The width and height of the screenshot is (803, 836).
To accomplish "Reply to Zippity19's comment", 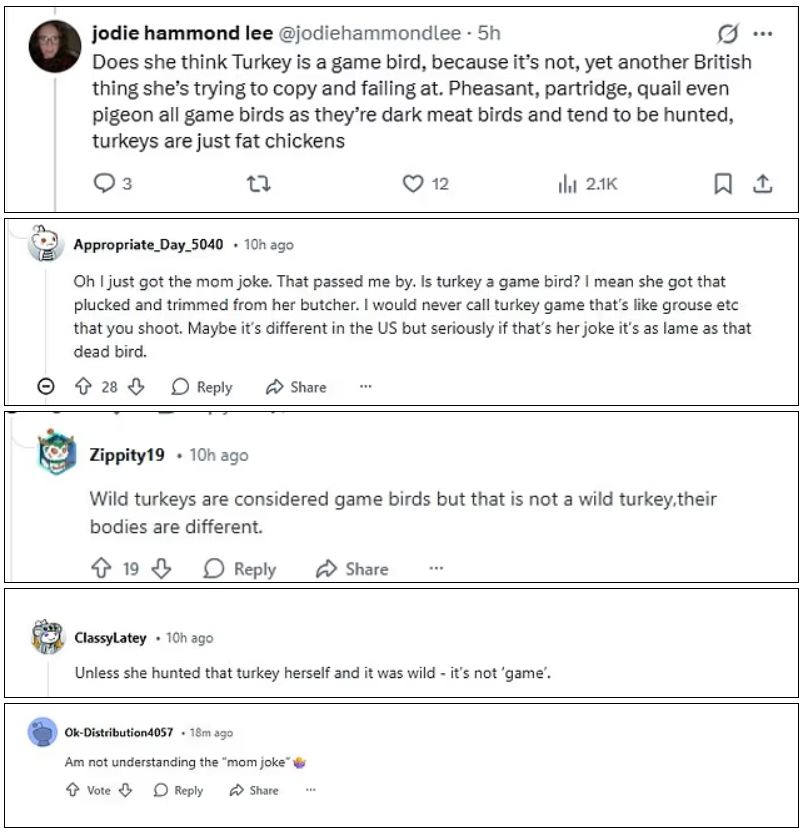I will point(240,569).
